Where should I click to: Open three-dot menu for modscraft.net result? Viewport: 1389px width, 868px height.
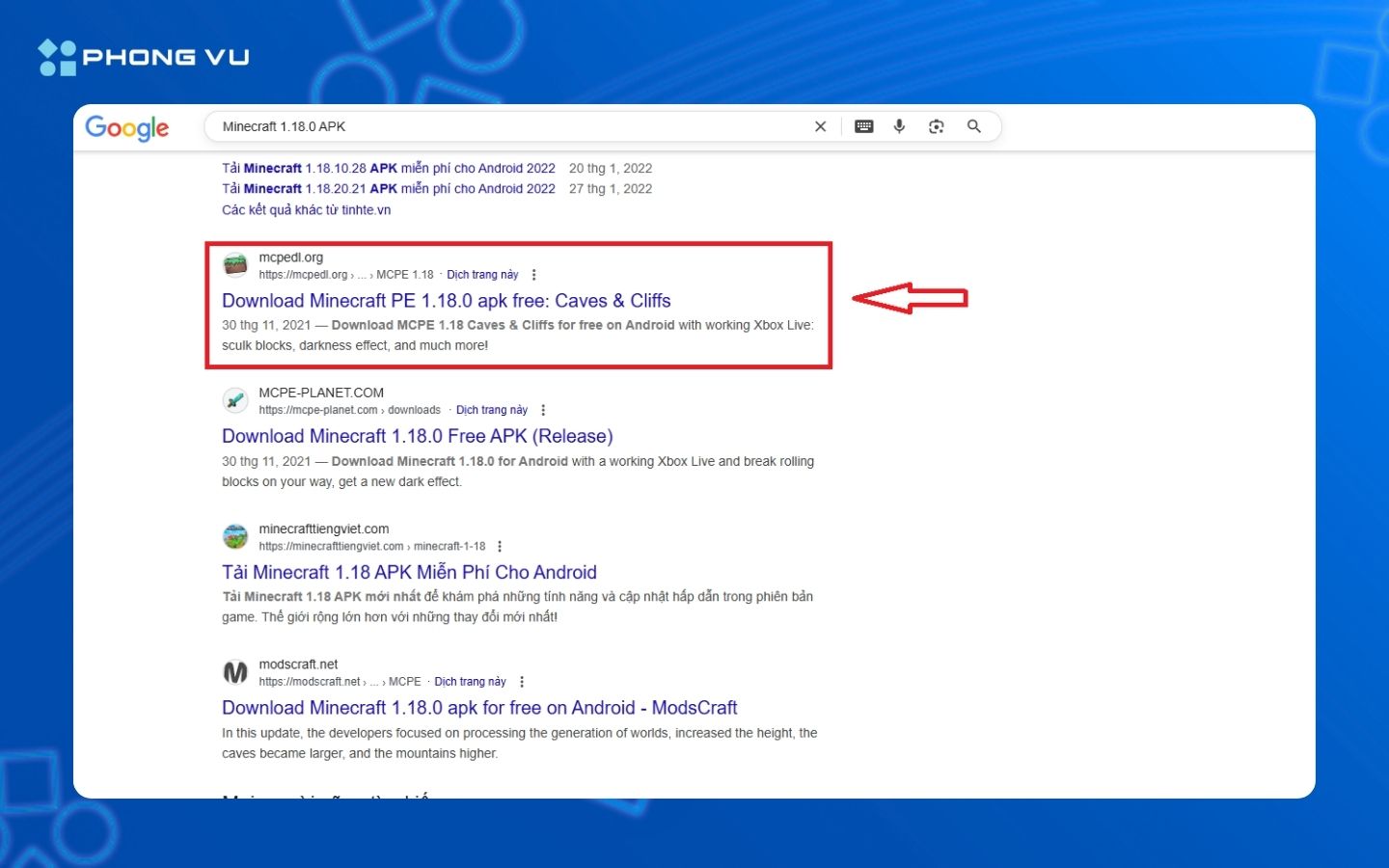tap(522, 682)
